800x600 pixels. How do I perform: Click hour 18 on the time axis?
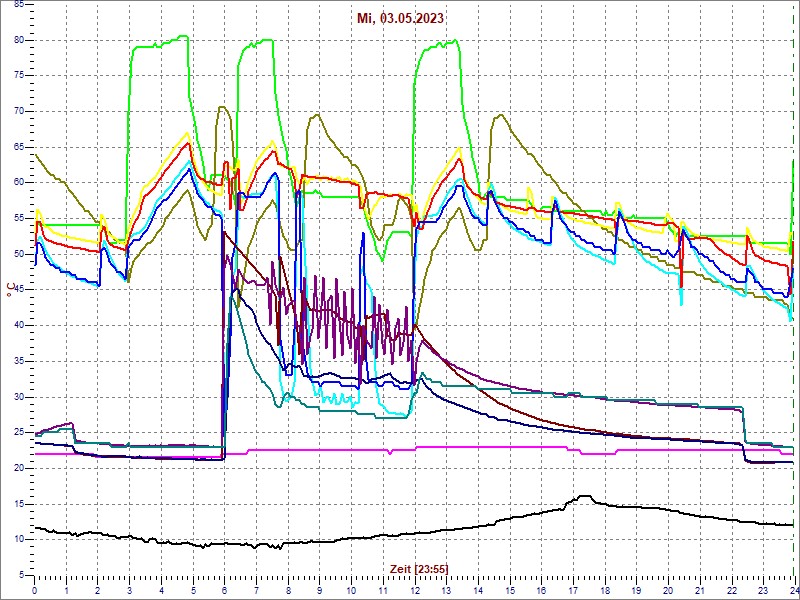[605, 589]
